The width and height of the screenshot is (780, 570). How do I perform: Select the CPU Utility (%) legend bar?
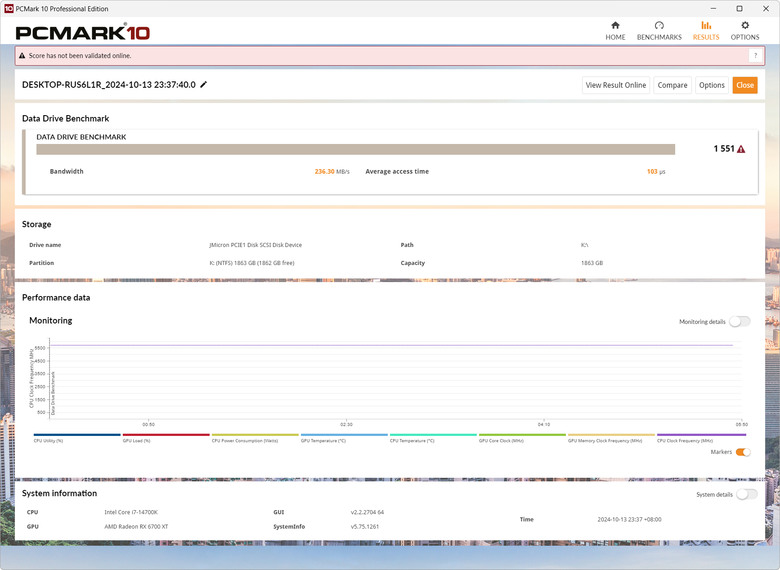point(77,435)
